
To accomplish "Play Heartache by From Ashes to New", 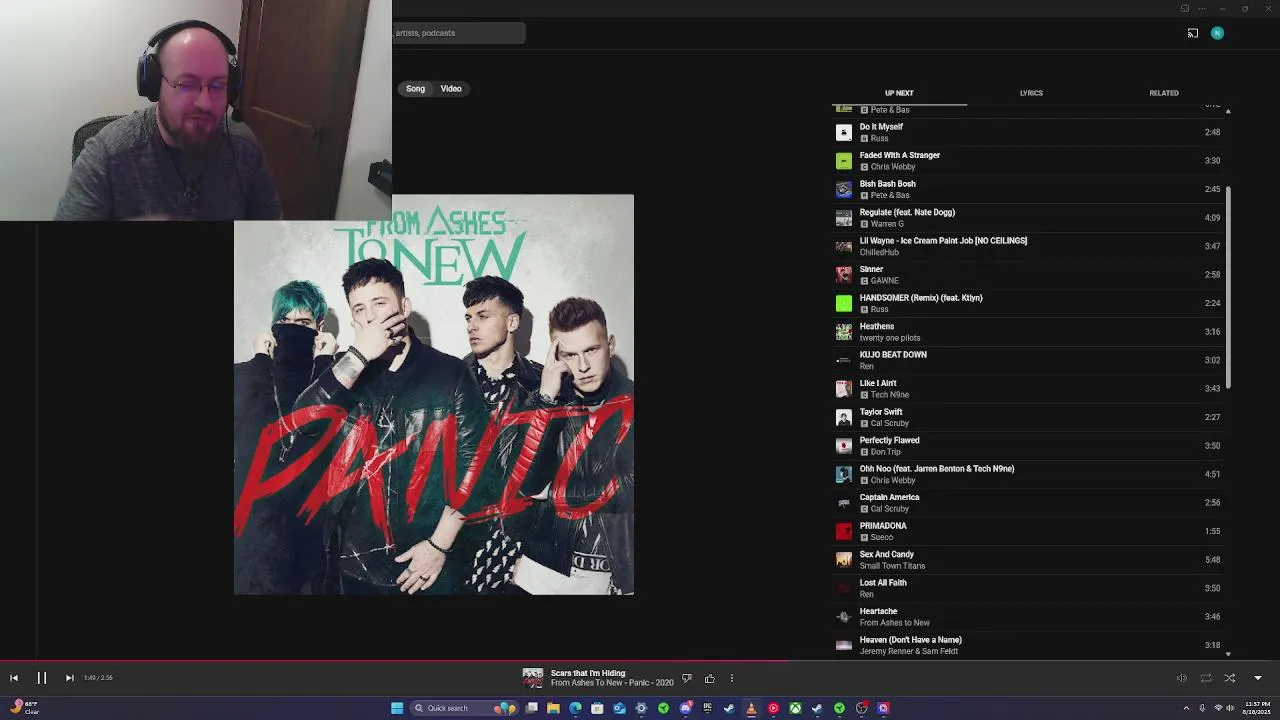I will [x=1028, y=617].
